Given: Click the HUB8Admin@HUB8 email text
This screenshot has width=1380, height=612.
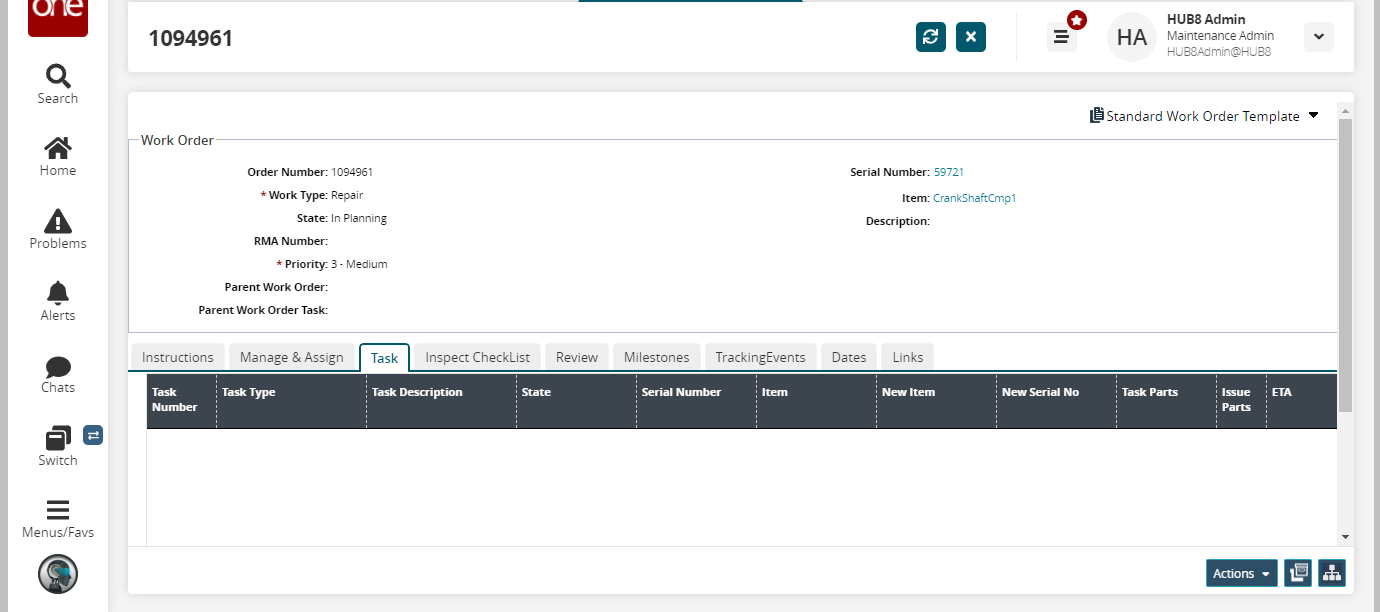Looking at the screenshot, I should (1219, 52).
